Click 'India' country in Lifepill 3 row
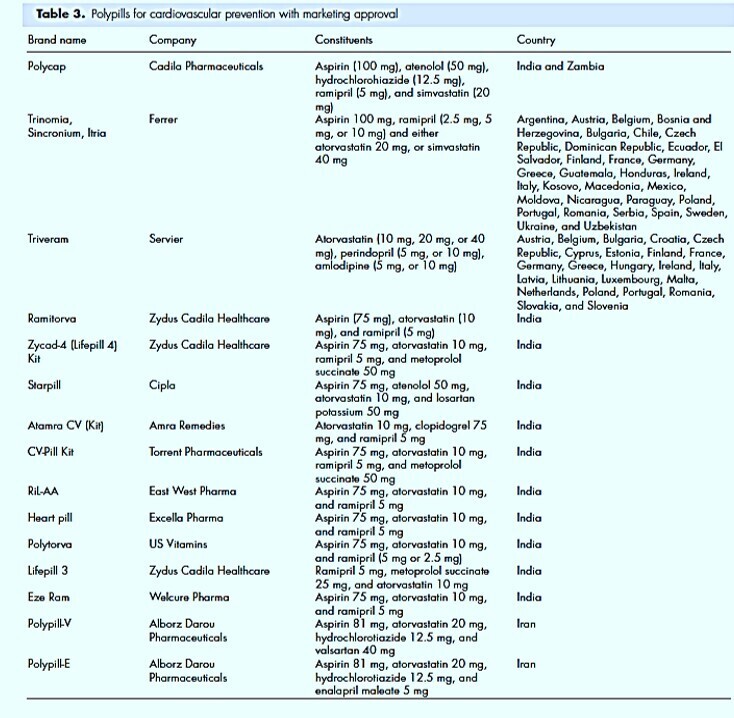Screen dimensions: 734x718 point(529,571)
